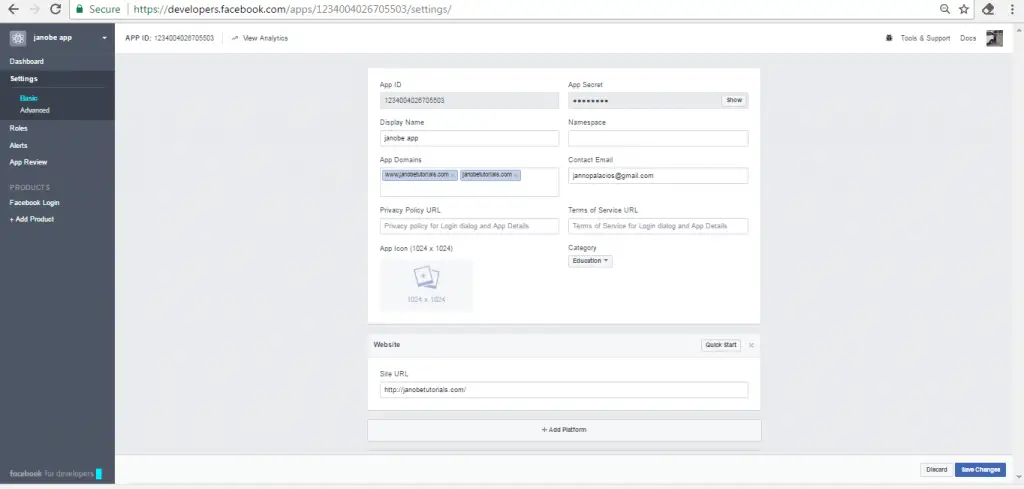This screenshot has height=489, width=1024.
Task: Click the app logo icon beside janobe app
Action: 17,39
